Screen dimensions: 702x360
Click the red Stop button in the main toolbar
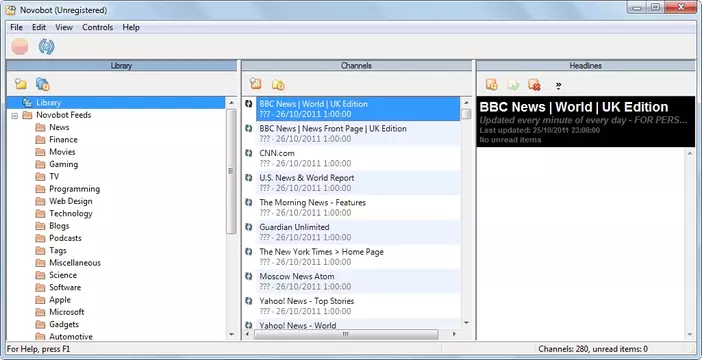tap(20, 47)
